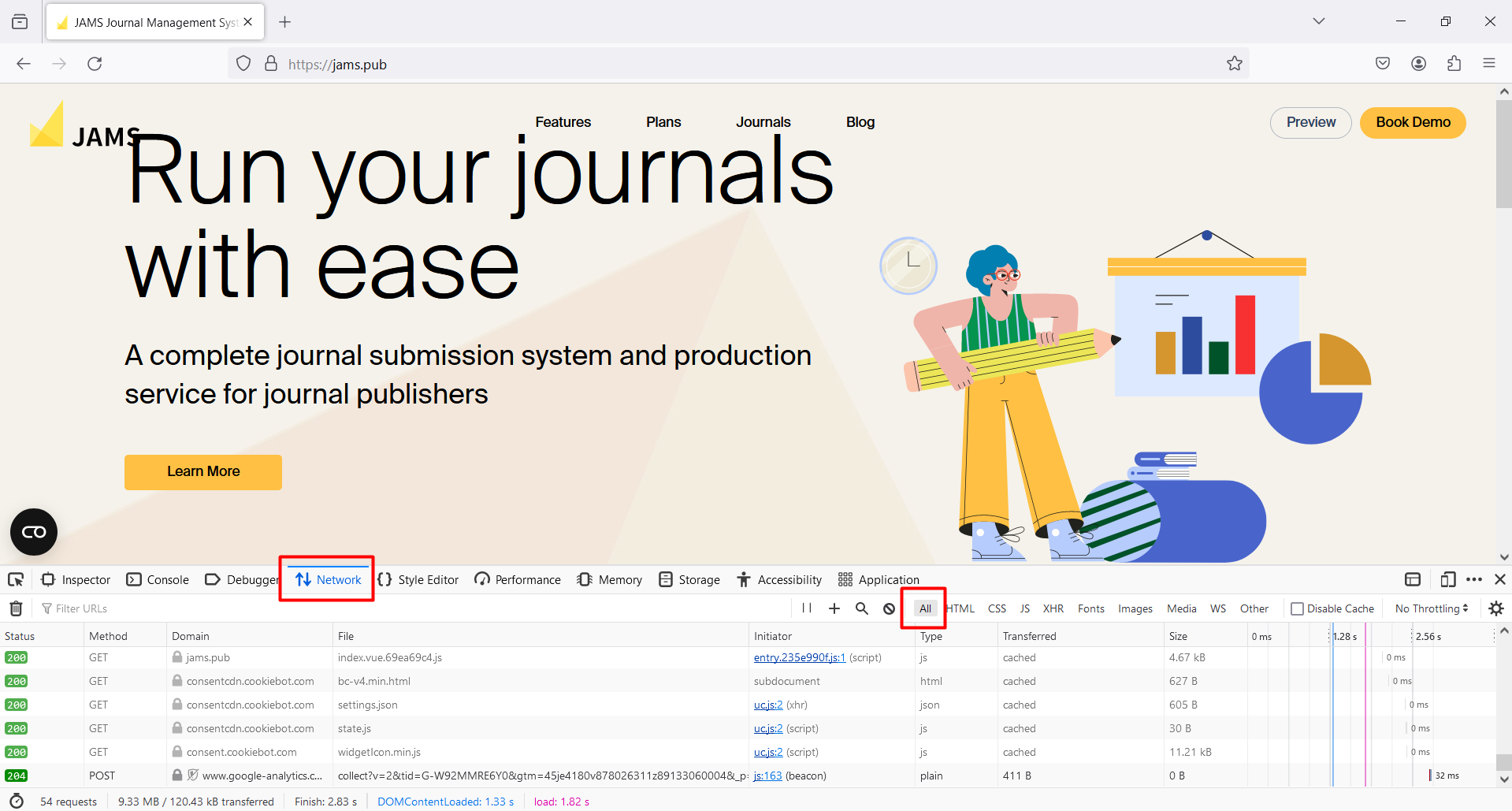Image resolution: width=1512 pixels, height=811 pixels.
Task: Toggle the Images request filter
Action: click(x=1135, y=608)
